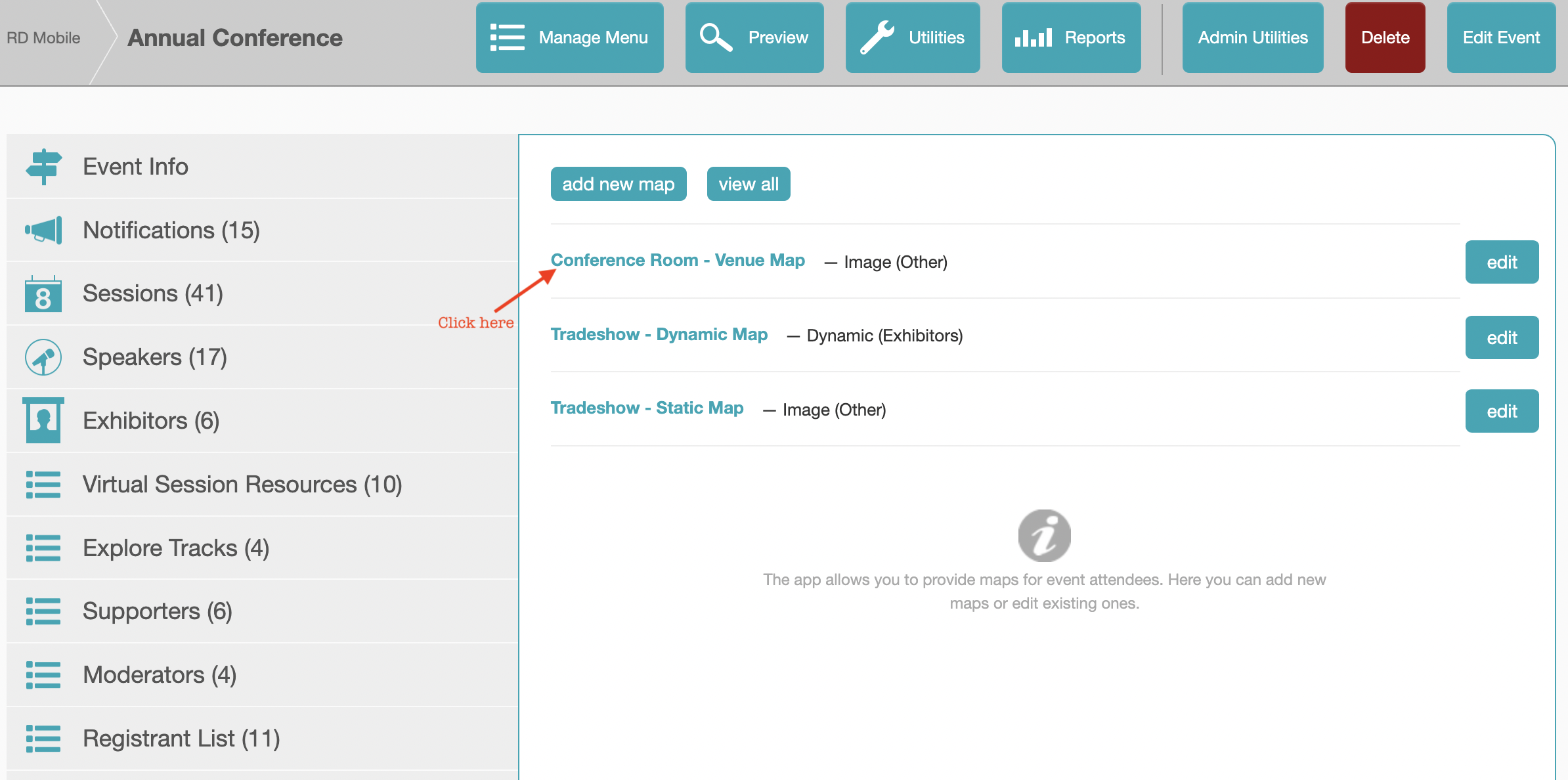
Task: Click the Exhibitors booth icon
Action: [43, 420]
